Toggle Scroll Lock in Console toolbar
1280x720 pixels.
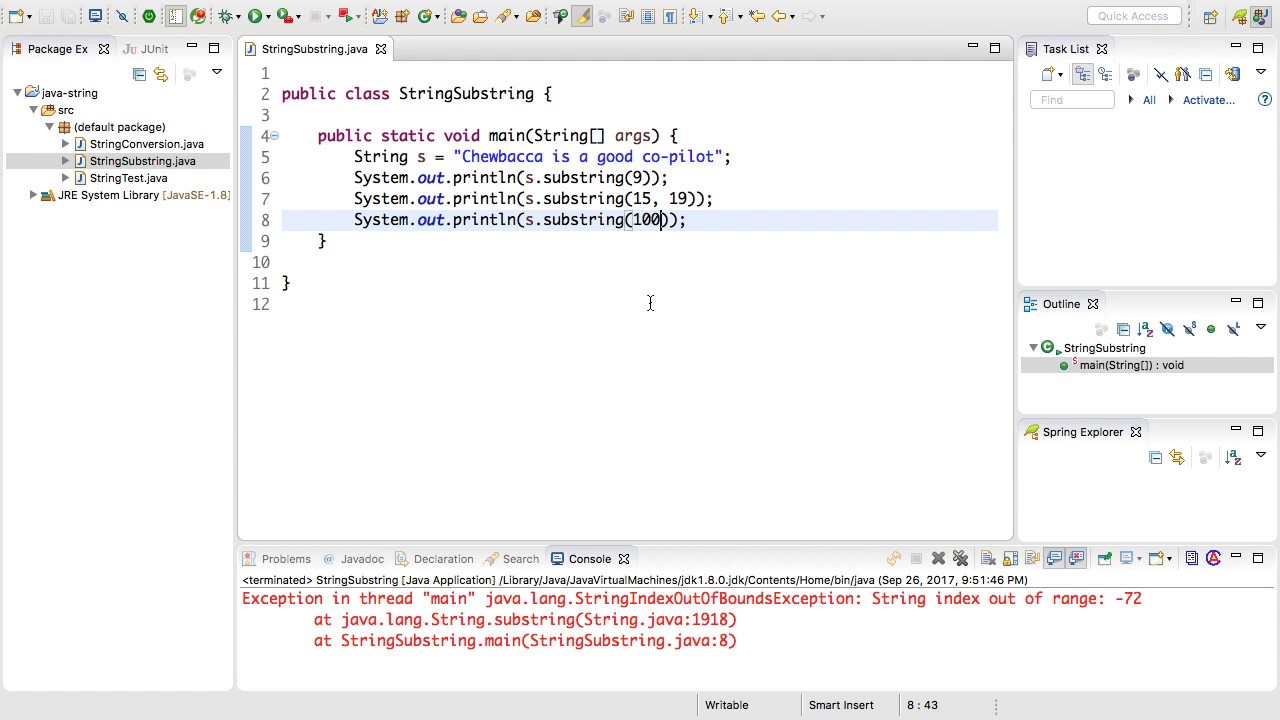pos(1010,558)
